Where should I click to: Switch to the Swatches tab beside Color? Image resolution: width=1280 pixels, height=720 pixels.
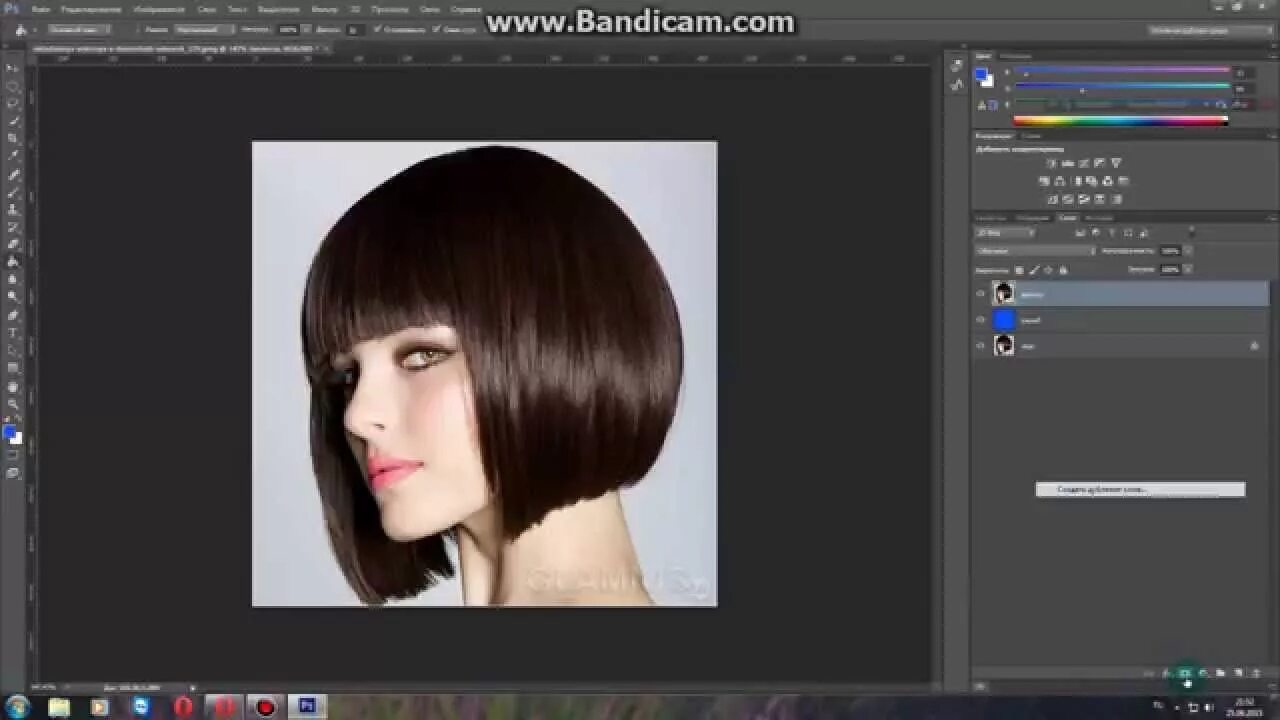[1015, 56]
